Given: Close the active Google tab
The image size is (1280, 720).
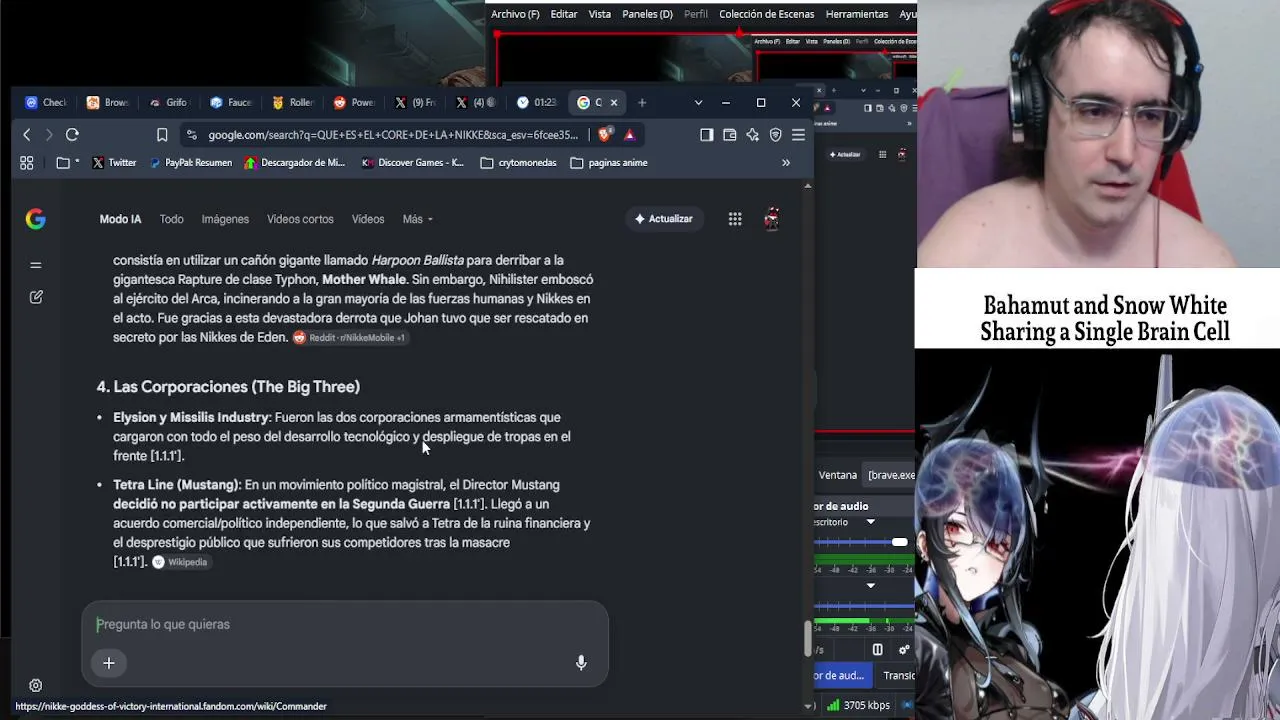Looking at the screenshot, I should (x=614, y=102).
